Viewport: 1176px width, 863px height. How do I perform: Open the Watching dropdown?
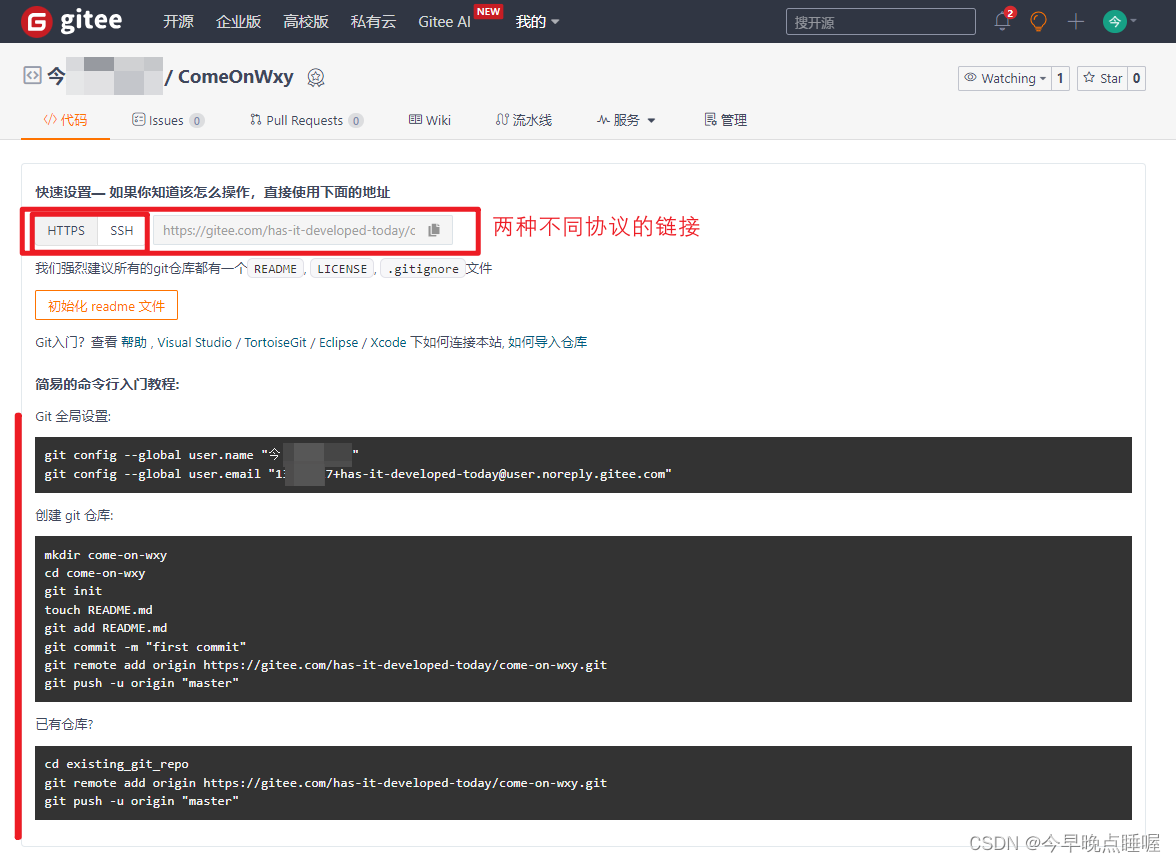[x=1004, y=78]
